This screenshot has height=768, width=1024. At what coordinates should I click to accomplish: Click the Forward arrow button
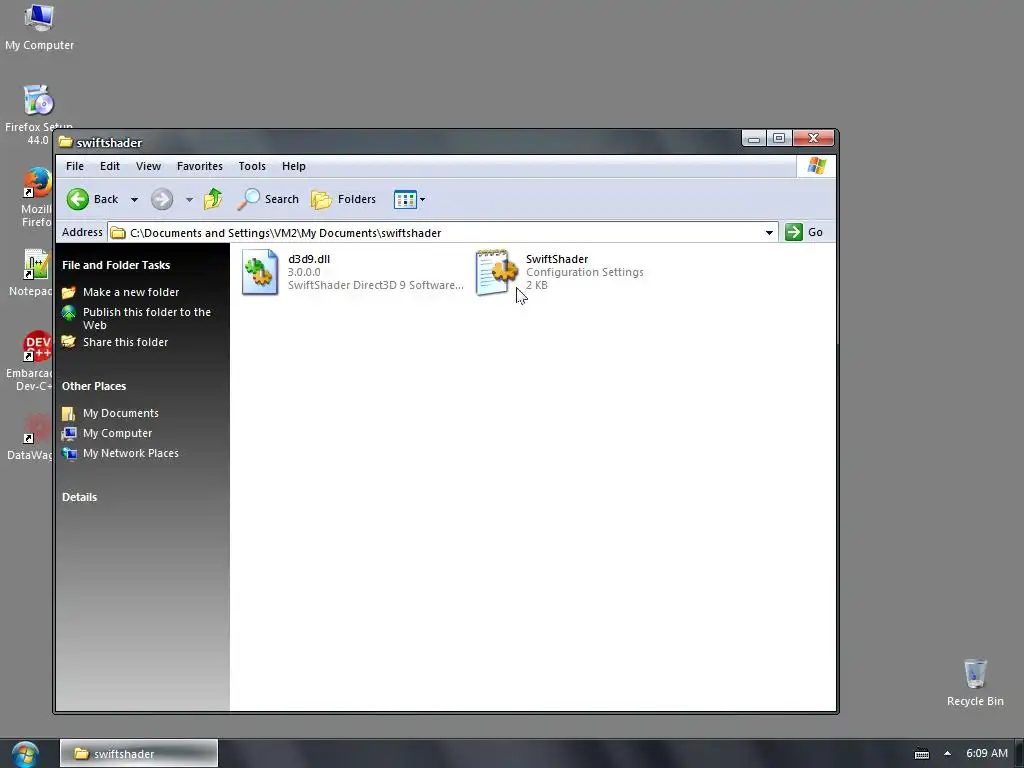(162, 199)
